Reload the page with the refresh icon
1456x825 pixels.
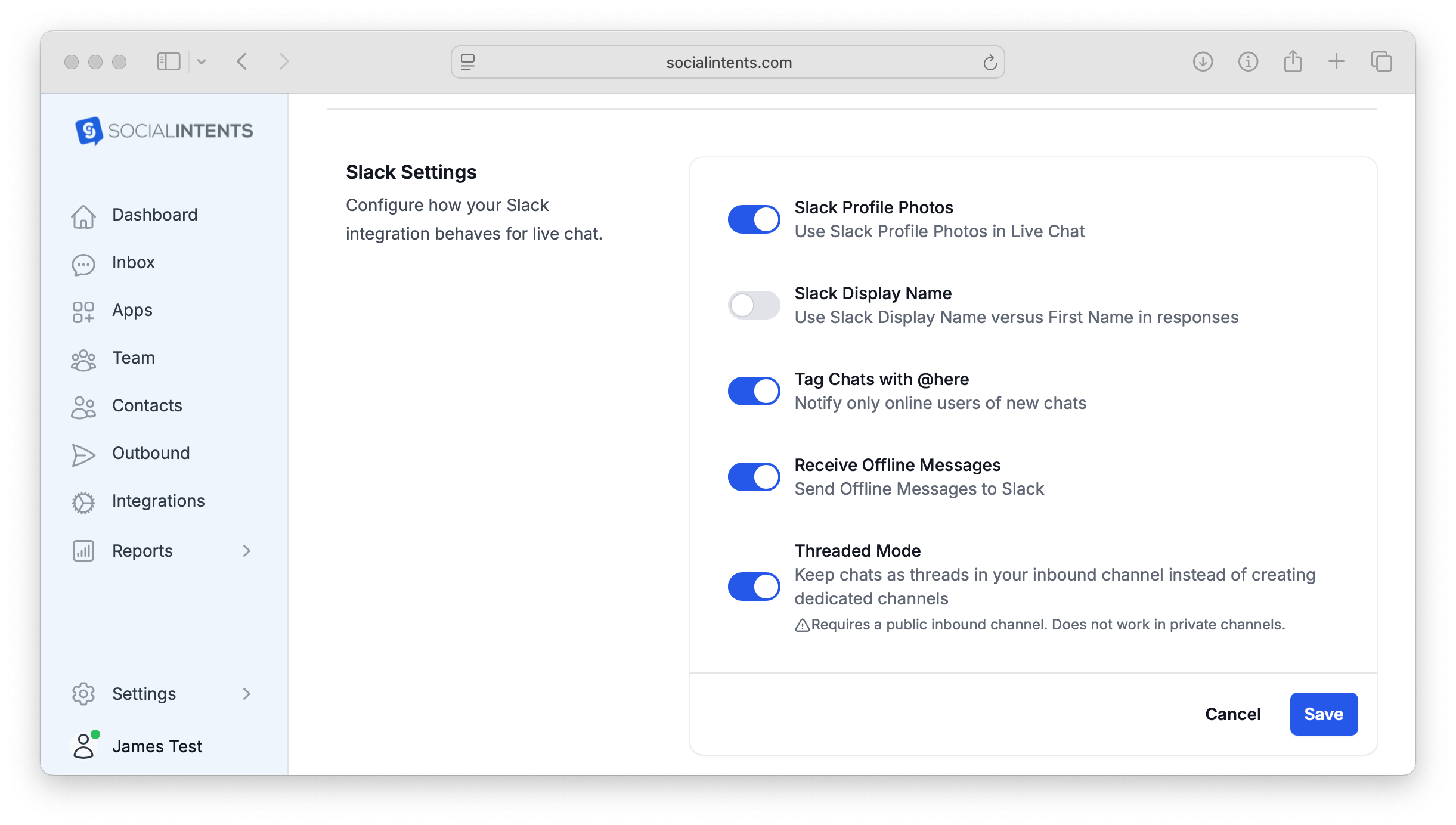coord(990,62)
